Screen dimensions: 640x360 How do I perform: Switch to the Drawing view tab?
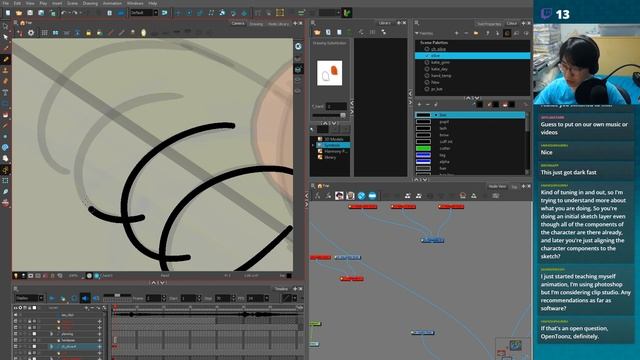click(x=256, y=24)
